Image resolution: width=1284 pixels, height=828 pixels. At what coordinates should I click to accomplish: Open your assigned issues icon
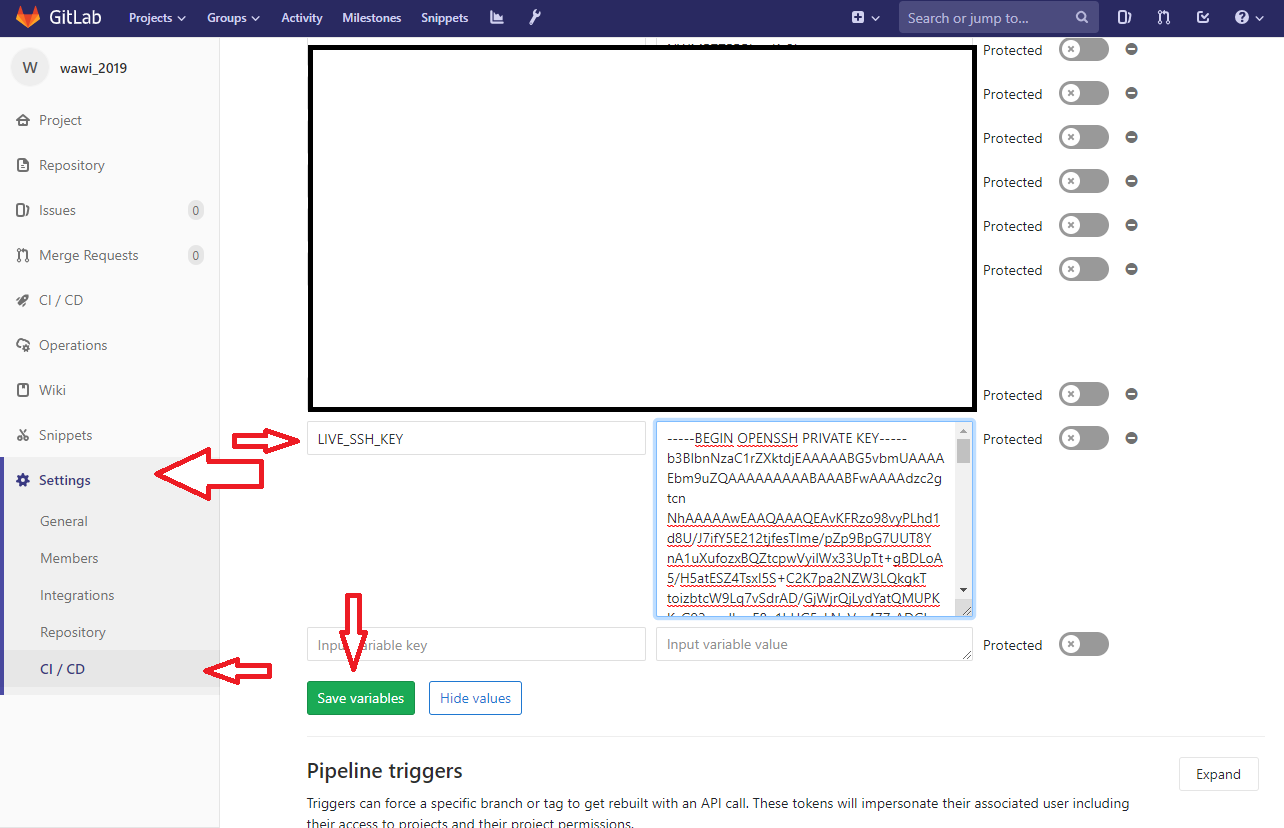[x=1123, y=17]
